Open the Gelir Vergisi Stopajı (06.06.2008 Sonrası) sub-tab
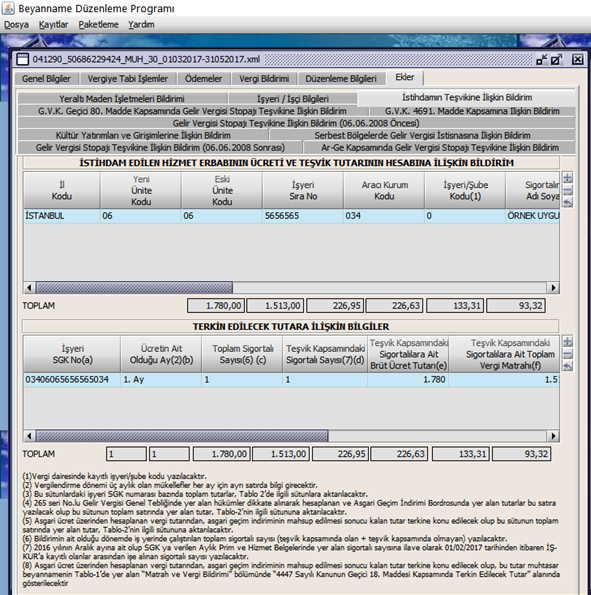 click(160, 147)
